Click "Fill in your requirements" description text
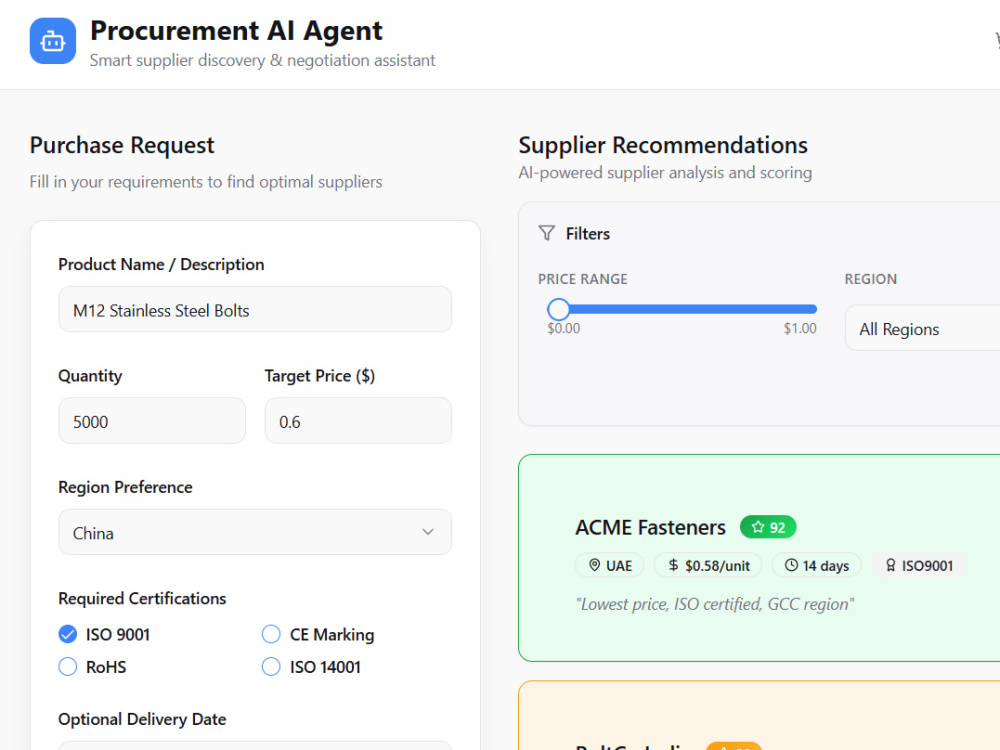Screen dimensions: 1000x750 [206, 182]
